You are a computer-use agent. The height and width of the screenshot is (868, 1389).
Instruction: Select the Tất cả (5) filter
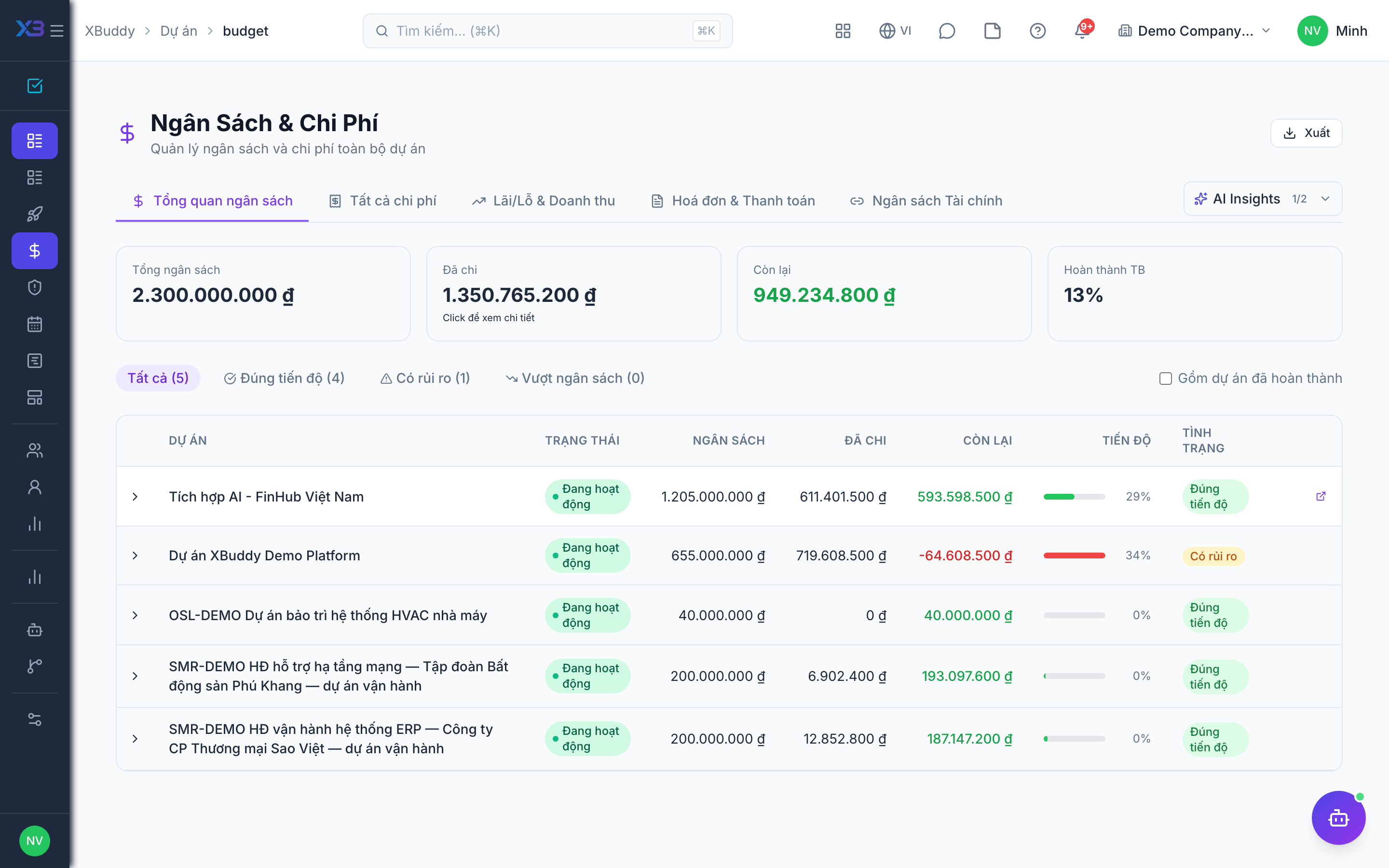pos(158,378)
